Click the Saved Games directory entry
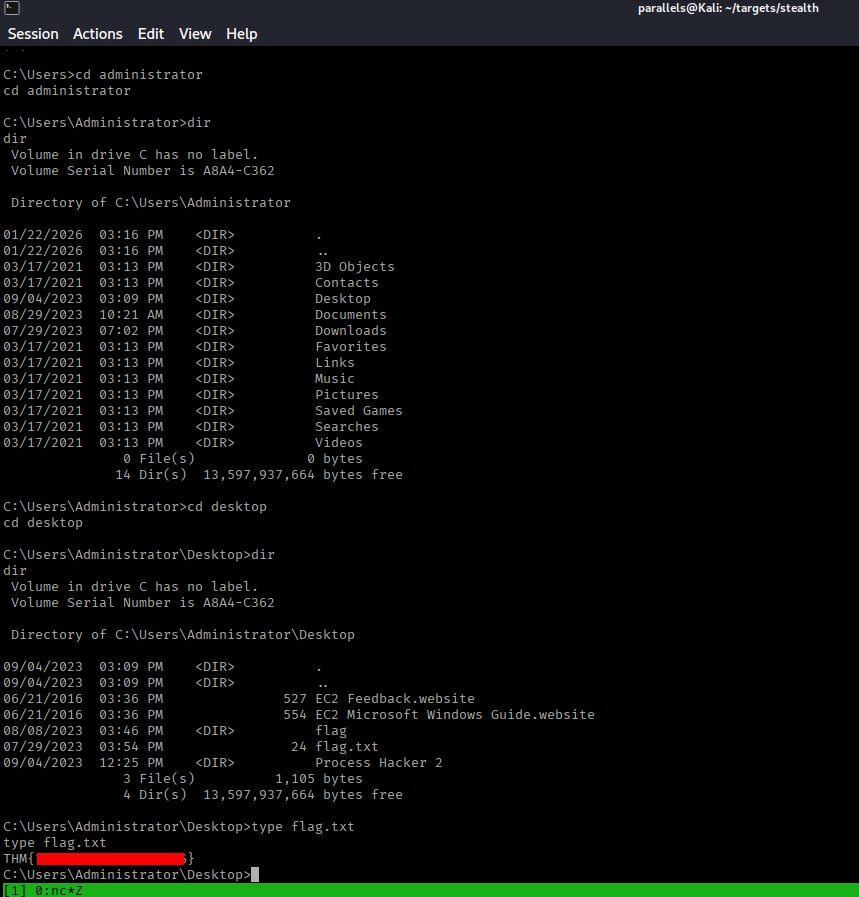Screen dimensions: 859x897 click(x=358, y=411)
